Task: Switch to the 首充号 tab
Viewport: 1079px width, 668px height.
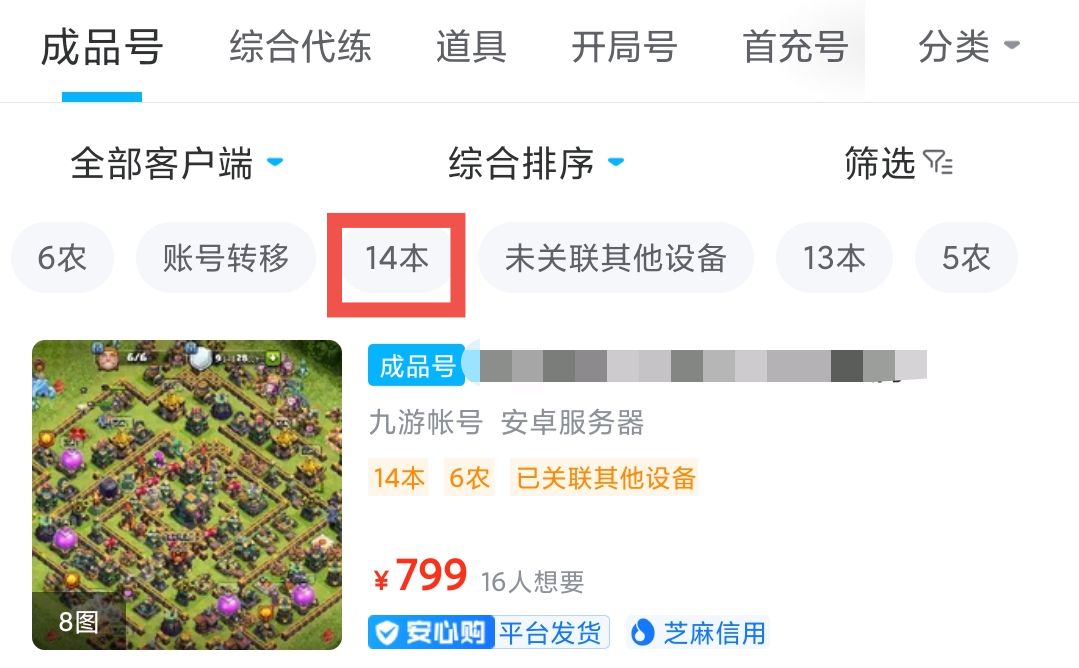Action: (x=795, y=47)
